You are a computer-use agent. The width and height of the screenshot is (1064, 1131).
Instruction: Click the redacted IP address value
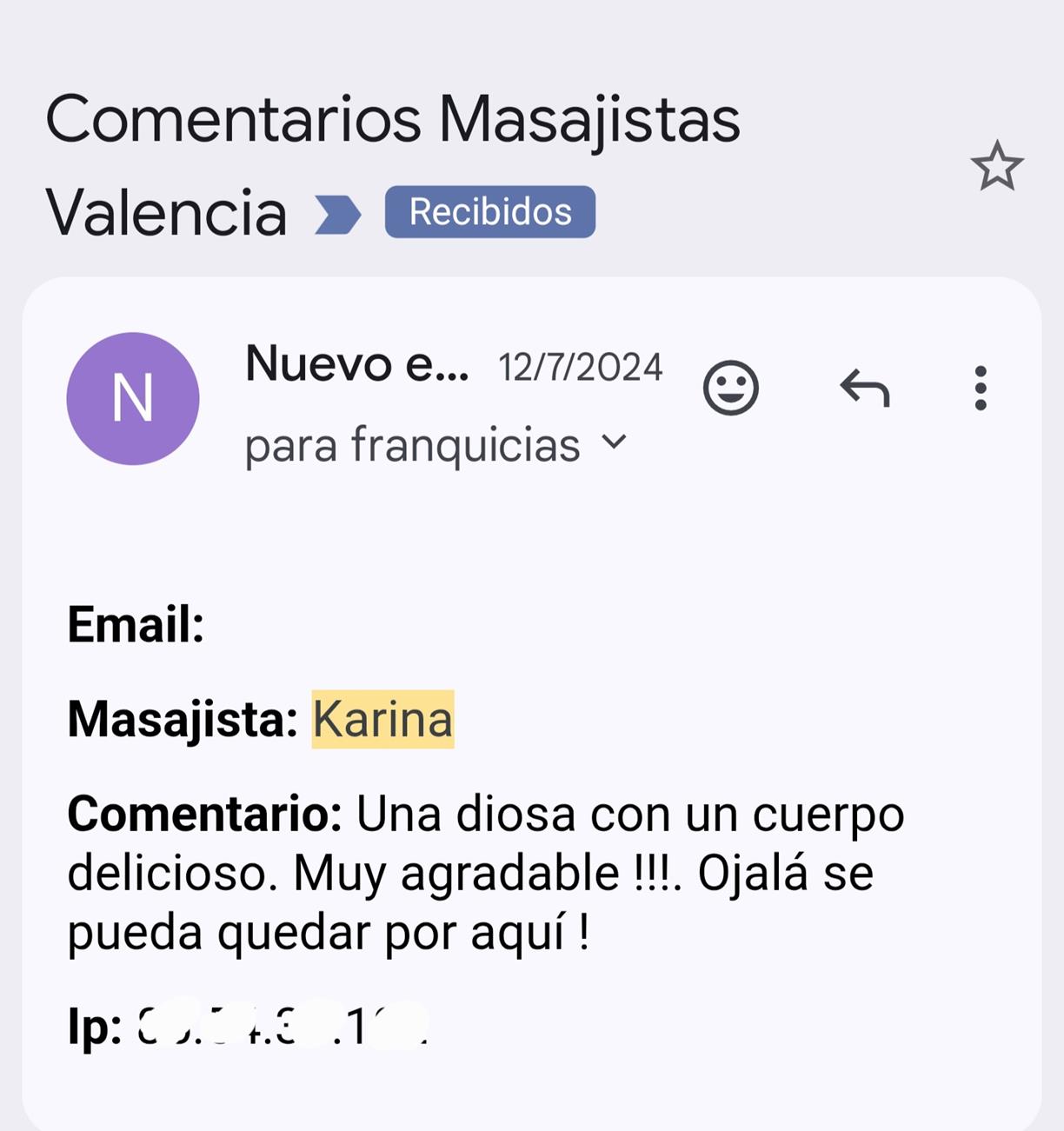pos(283,1027)
